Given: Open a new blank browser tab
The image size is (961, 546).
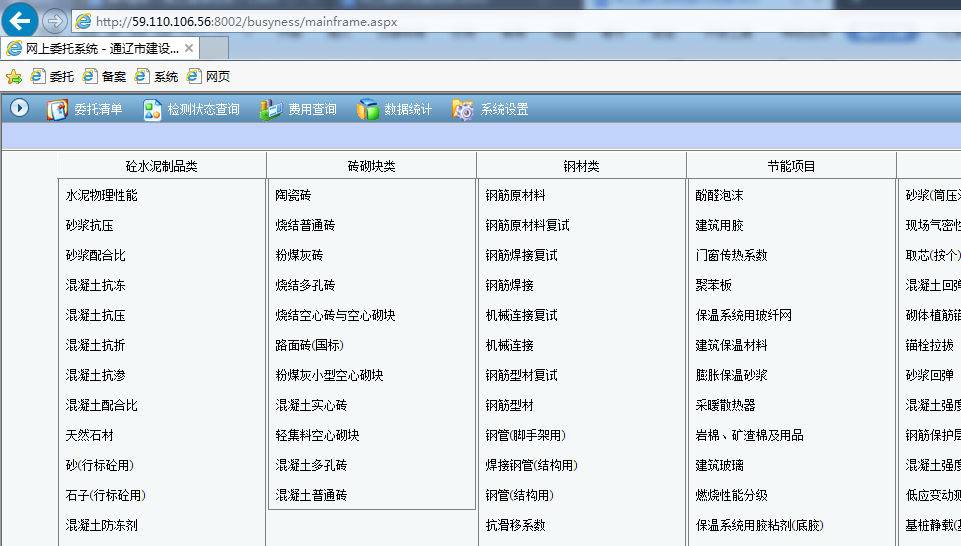Looking at the screenshot, I should (213, 48).
